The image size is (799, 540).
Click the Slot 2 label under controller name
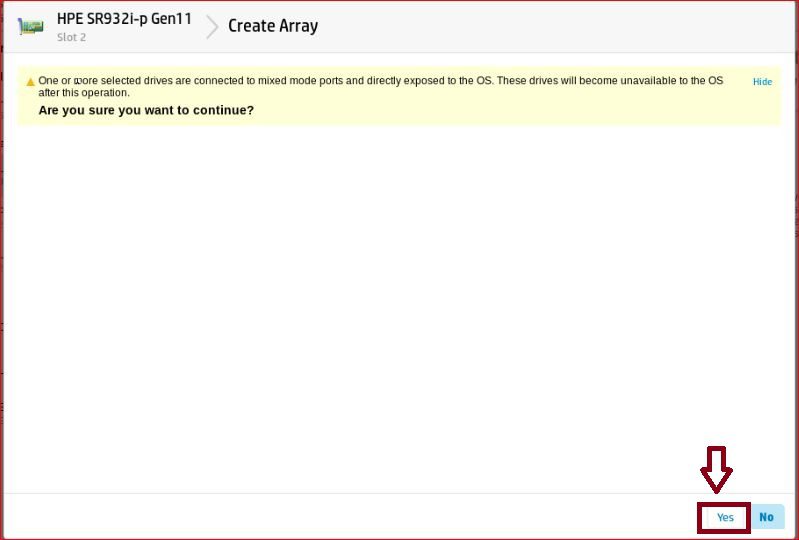pyautogui.click(x=71, y=38)
